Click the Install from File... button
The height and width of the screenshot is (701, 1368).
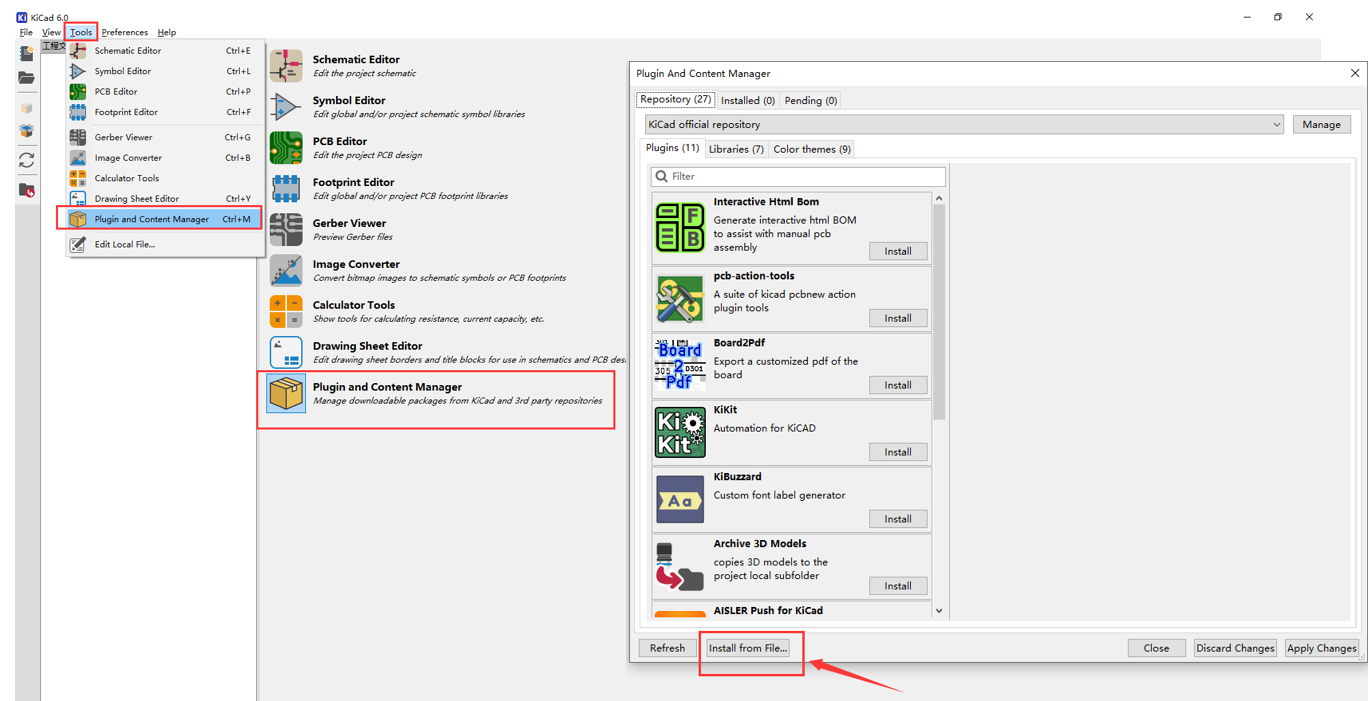point(748,648)
